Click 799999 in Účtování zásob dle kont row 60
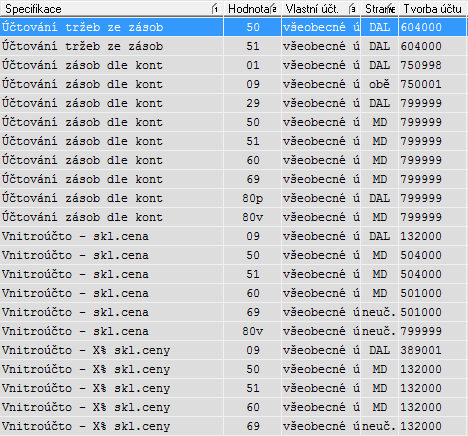This screenshot has width=468, height=436. [421, 160]
